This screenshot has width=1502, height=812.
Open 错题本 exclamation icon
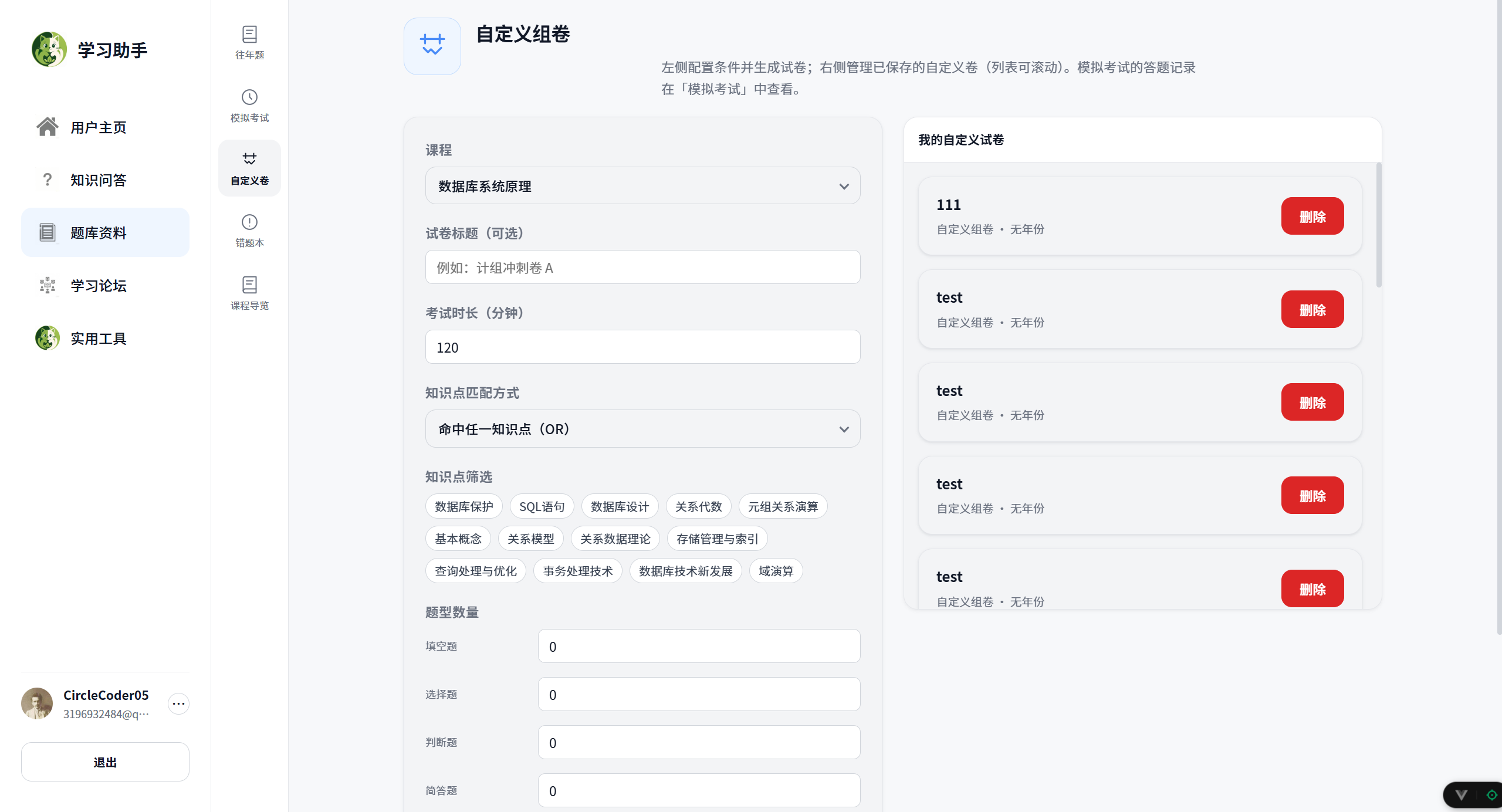249,222
